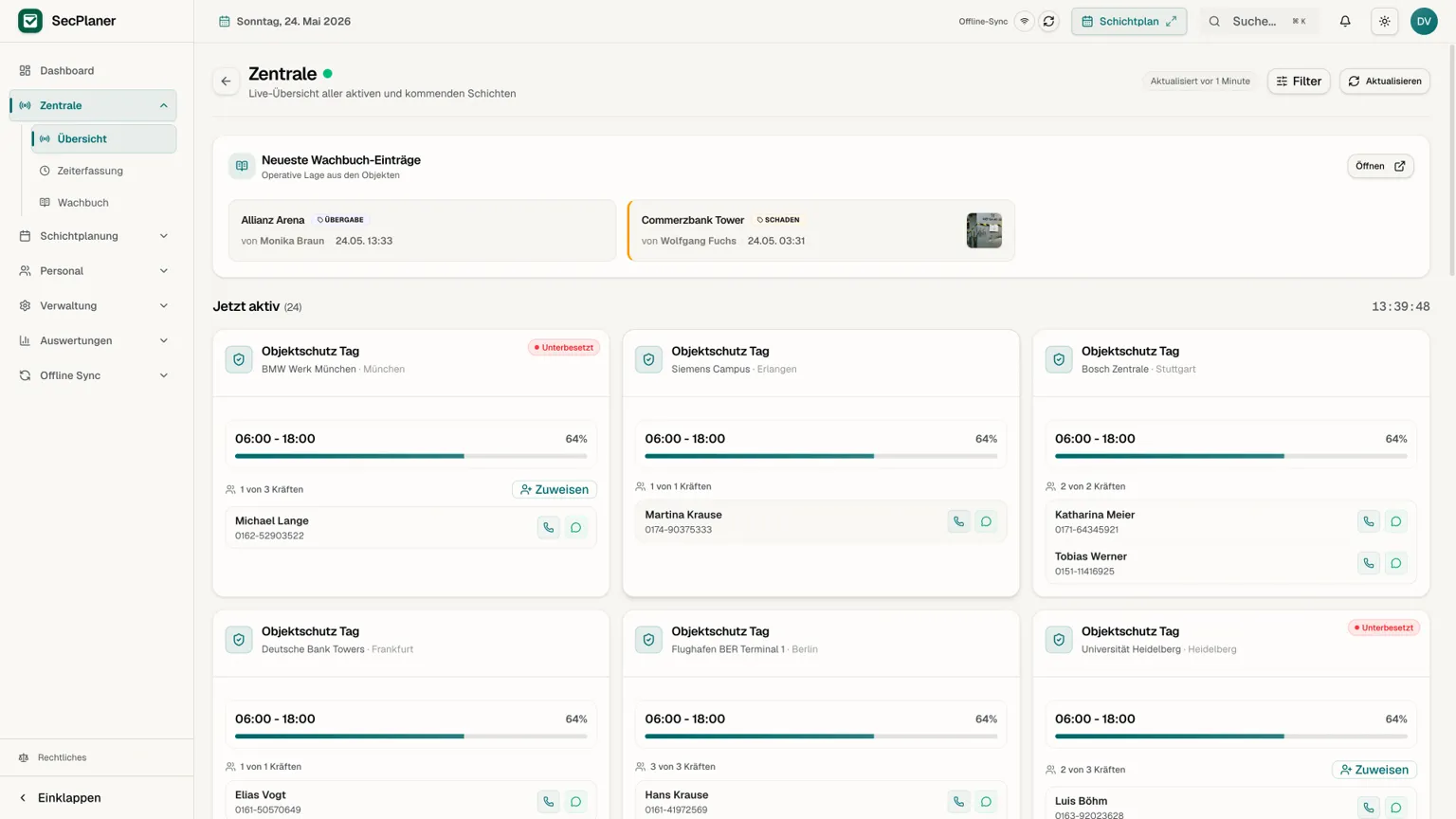Click Luis Böhm's name
1456x819 pixels.
point(1082,801)
